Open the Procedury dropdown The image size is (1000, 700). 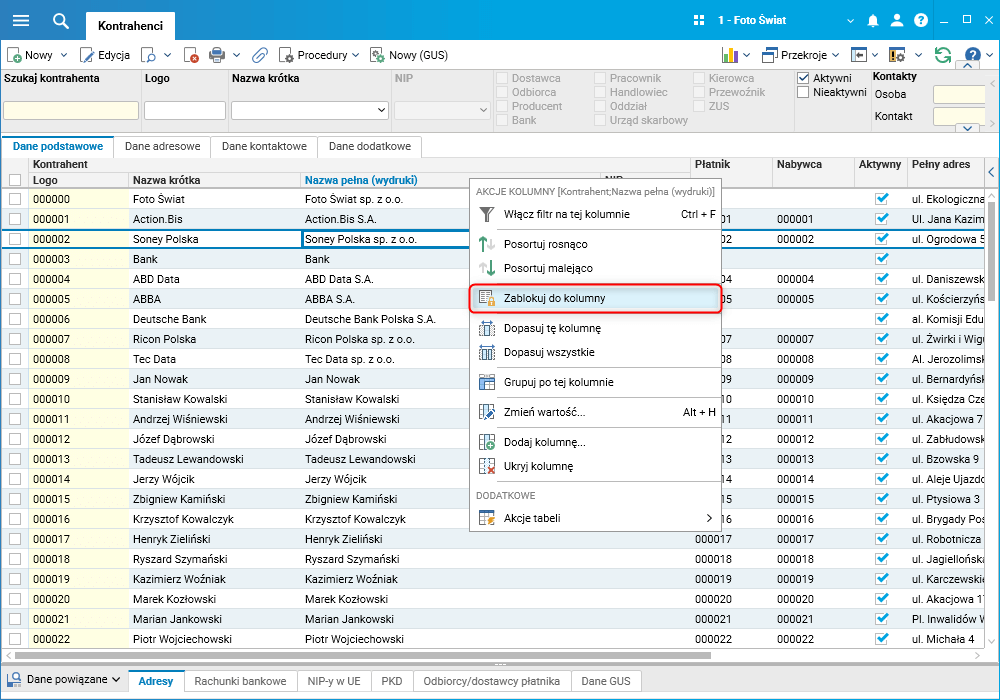(320, 55)
